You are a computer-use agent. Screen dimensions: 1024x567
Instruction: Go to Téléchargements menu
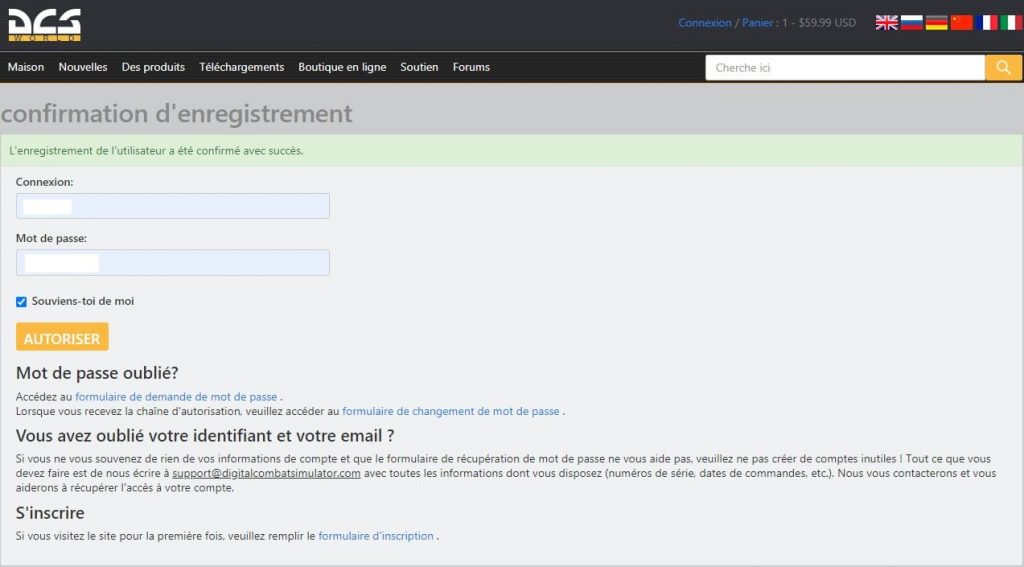tap(242, 67)
